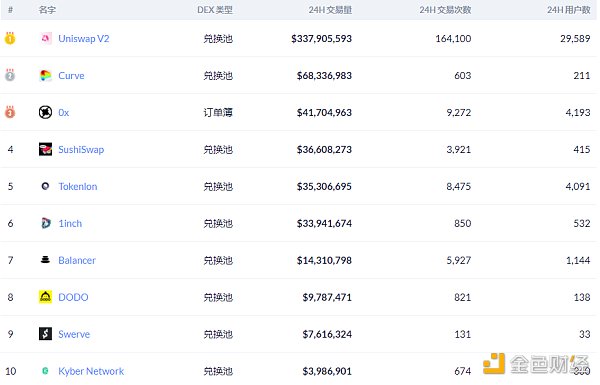Sort by 24H 交易量 column header
This screenshot has height=385, width=600.
[x=330, y=10]
